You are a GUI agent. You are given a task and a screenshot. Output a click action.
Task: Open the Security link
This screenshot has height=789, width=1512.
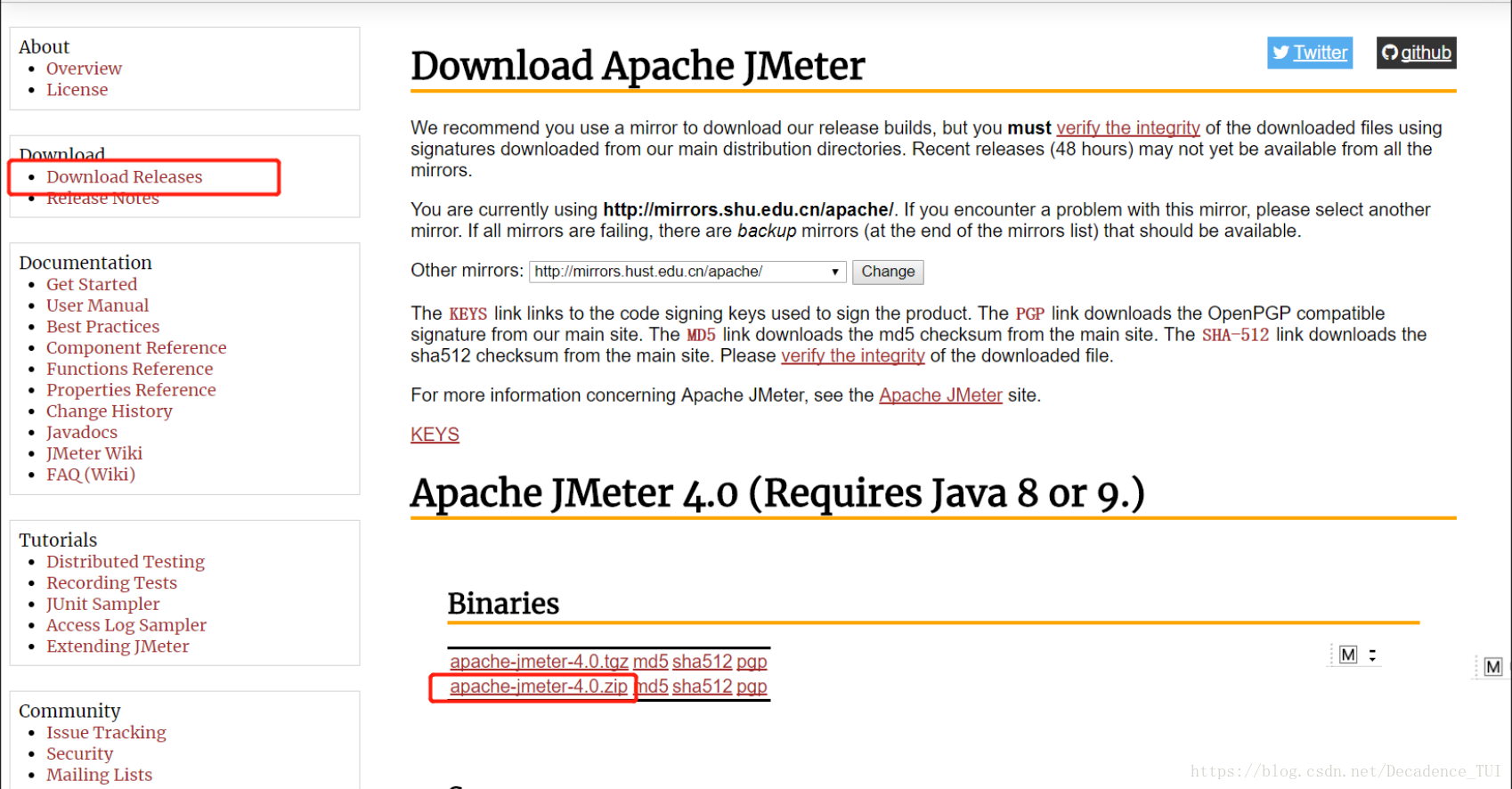79,754
